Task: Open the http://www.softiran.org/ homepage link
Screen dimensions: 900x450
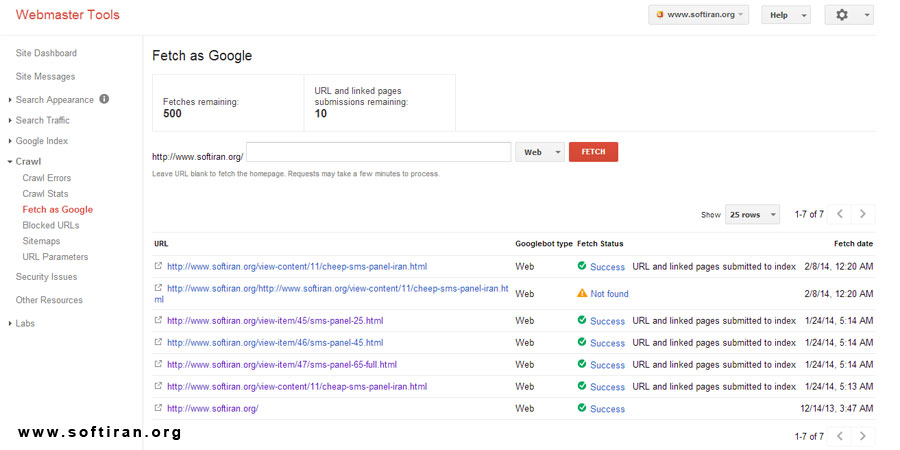Action: (213, 408)
